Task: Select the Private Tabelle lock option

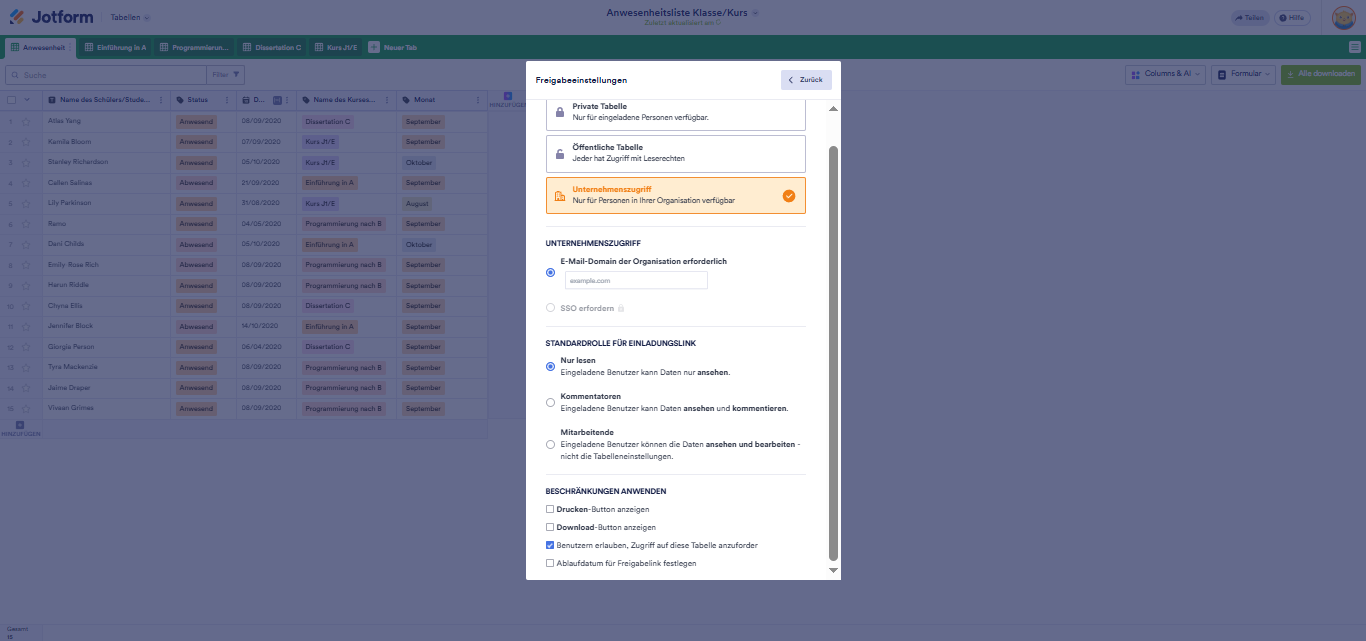Action: 675,112
